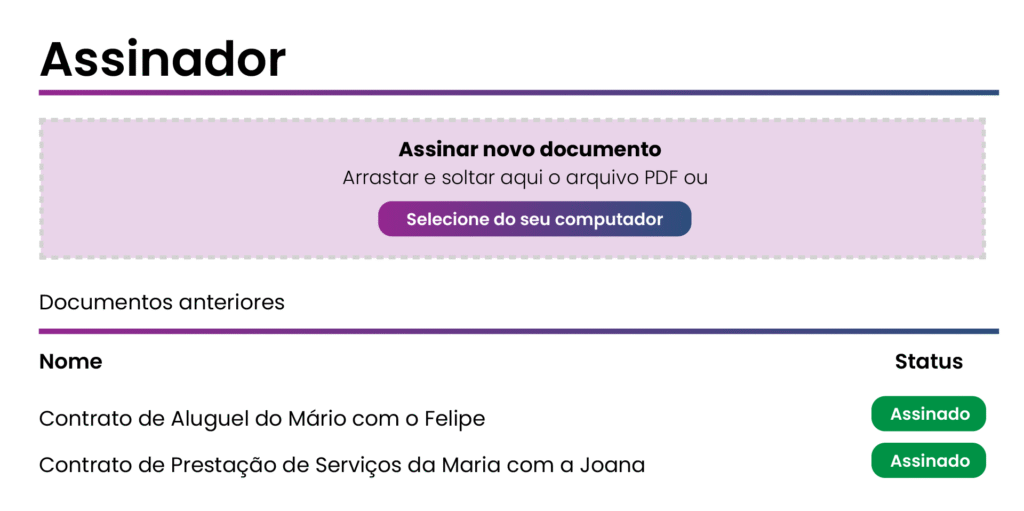The height and width of the screenshot is (511, 1024).
Task: Click the gradient divider under Documentos anteriores
Action: click(x=518, y=331)
